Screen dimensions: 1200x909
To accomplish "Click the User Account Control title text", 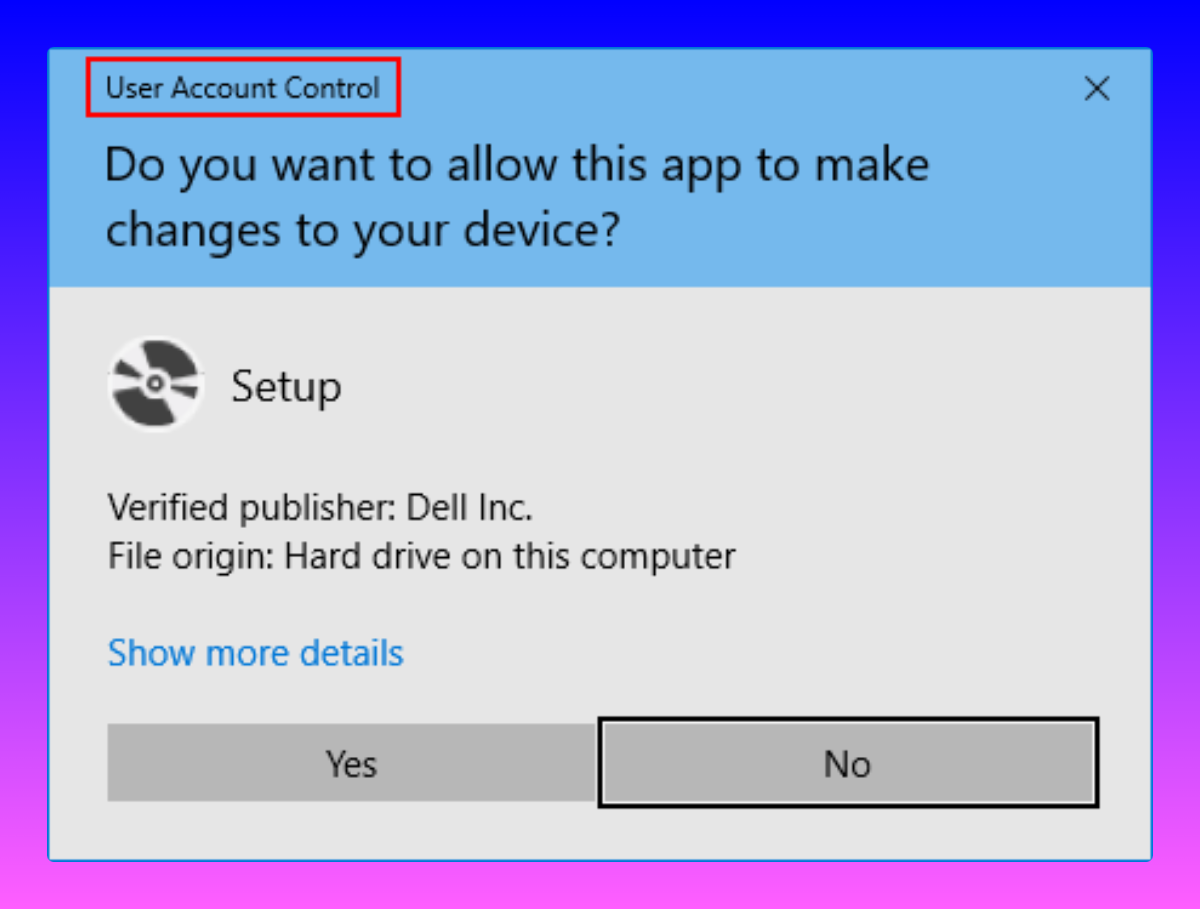I will click(243, 88).
